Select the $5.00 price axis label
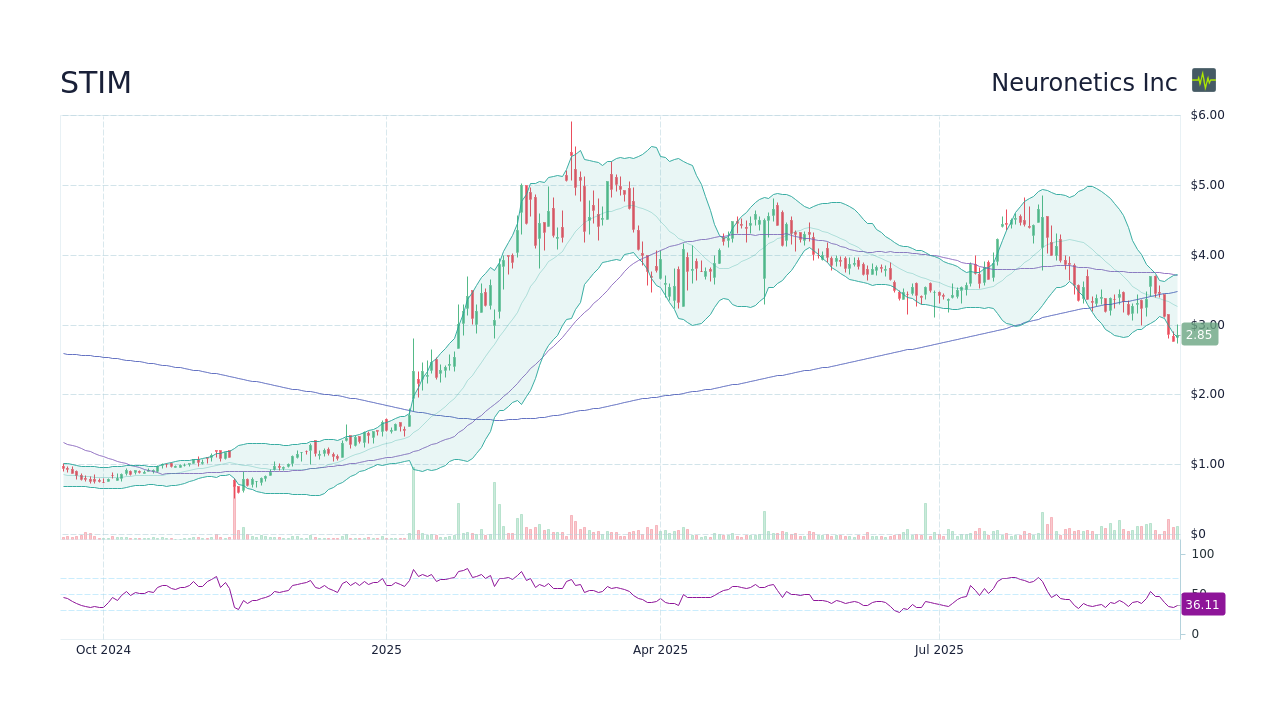This screenshot has width=1280, height=720. pos(1207,185)
